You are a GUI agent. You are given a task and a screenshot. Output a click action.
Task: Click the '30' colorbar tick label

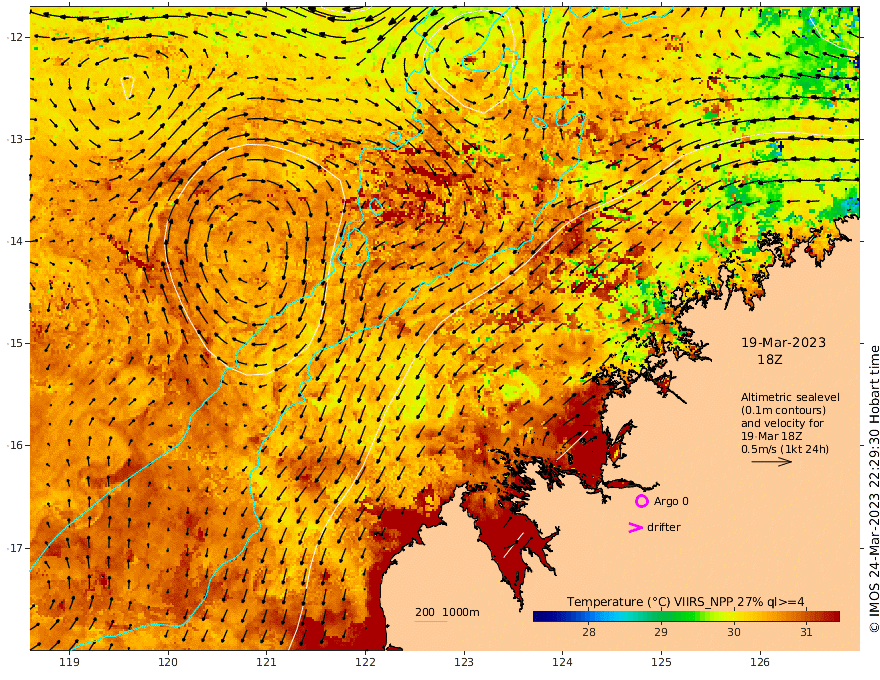pyautogui.click(x=734, y=632)
